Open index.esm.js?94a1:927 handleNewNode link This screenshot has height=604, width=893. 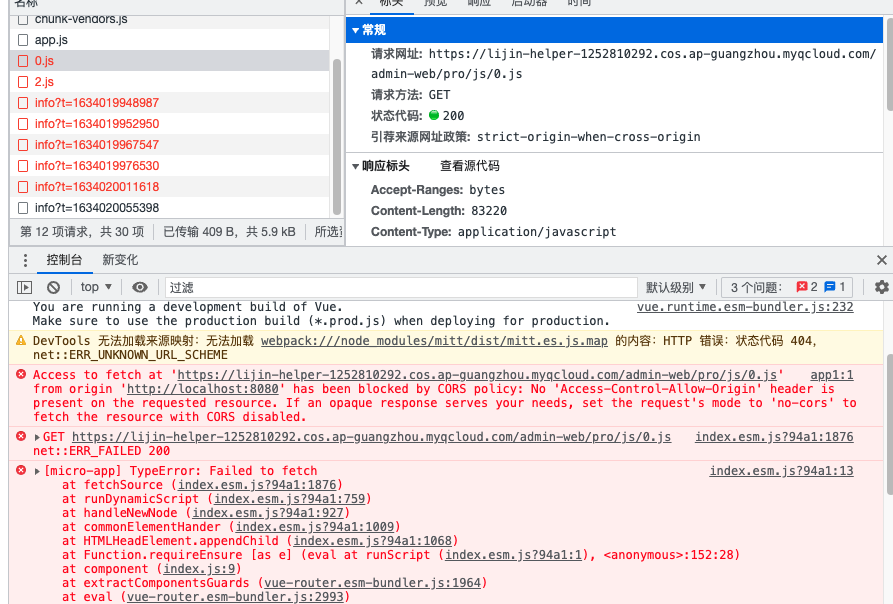(268, 513)
